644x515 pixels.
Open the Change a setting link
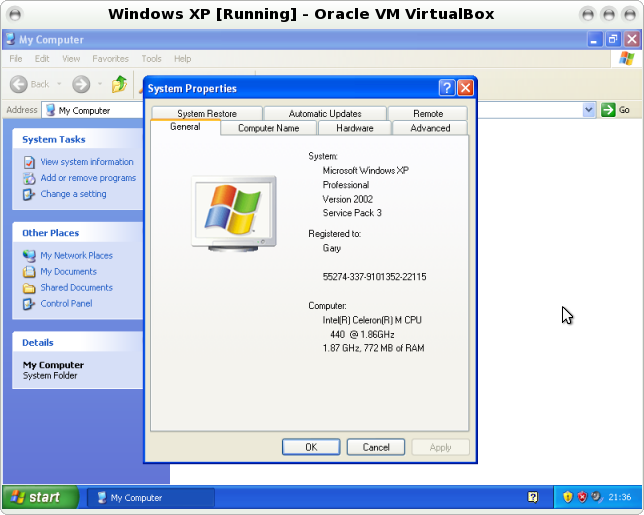(73, 194)
